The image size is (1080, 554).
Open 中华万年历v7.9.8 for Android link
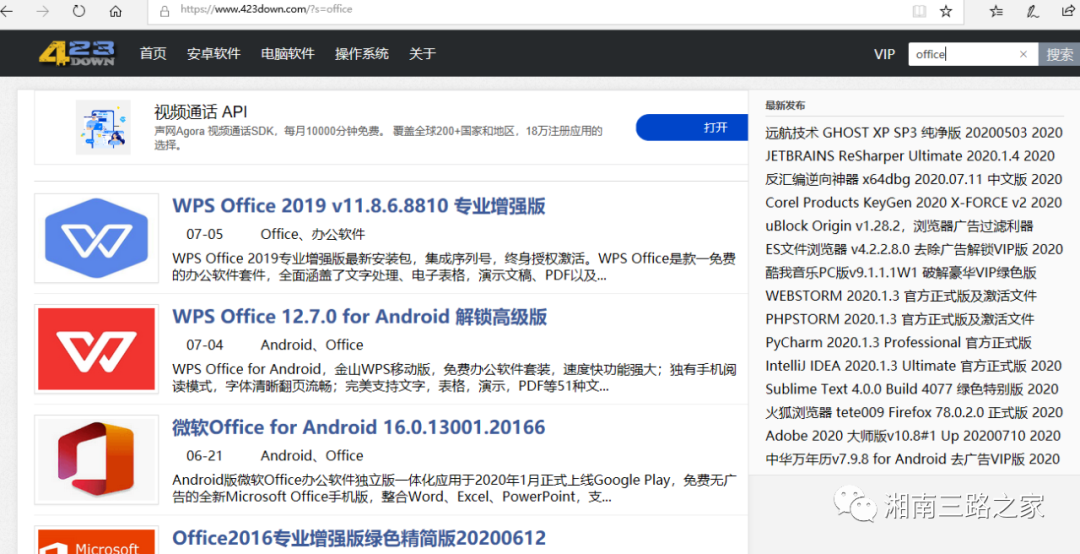[913, 460]
